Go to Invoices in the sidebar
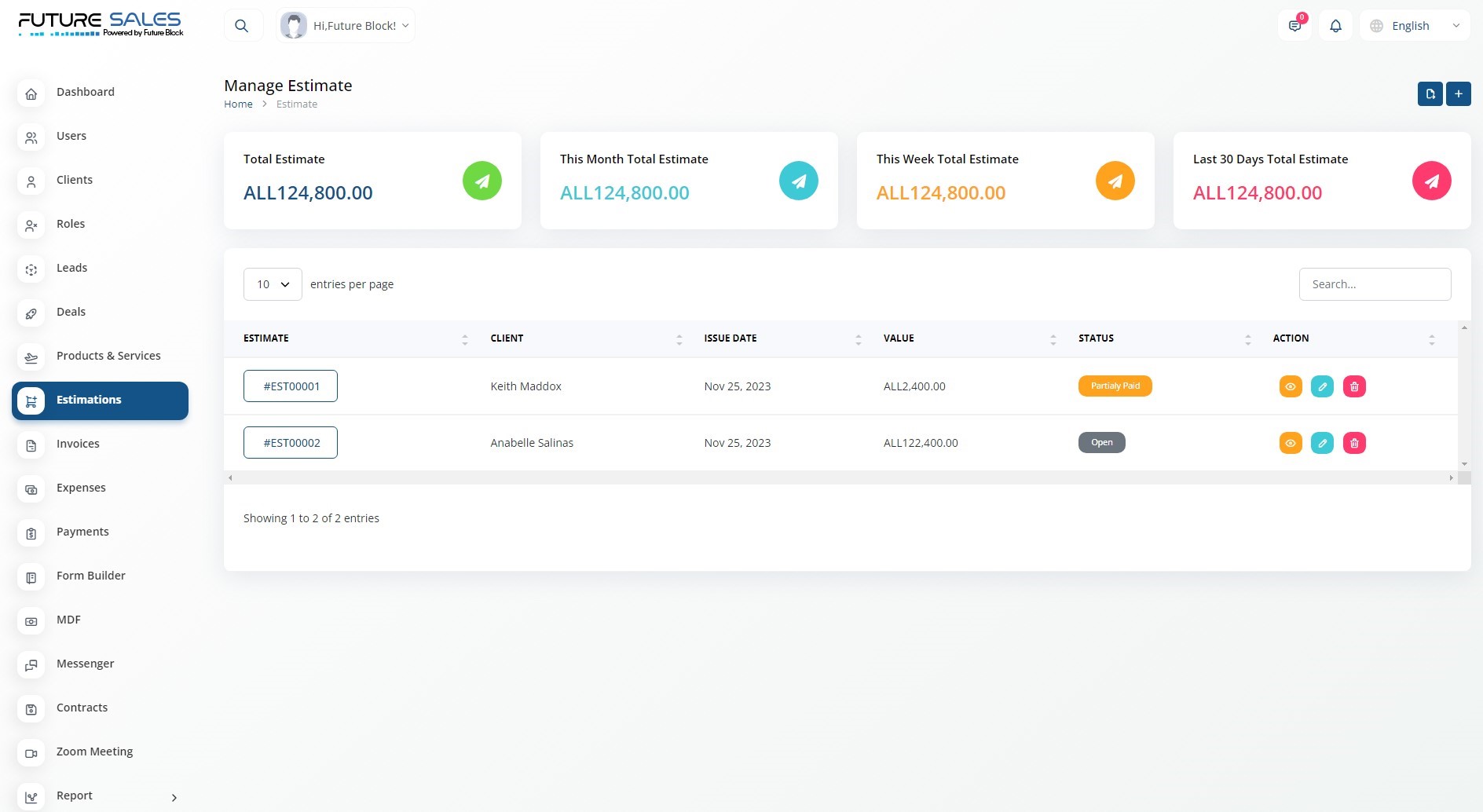1483x812 pixels. (78, 444)
